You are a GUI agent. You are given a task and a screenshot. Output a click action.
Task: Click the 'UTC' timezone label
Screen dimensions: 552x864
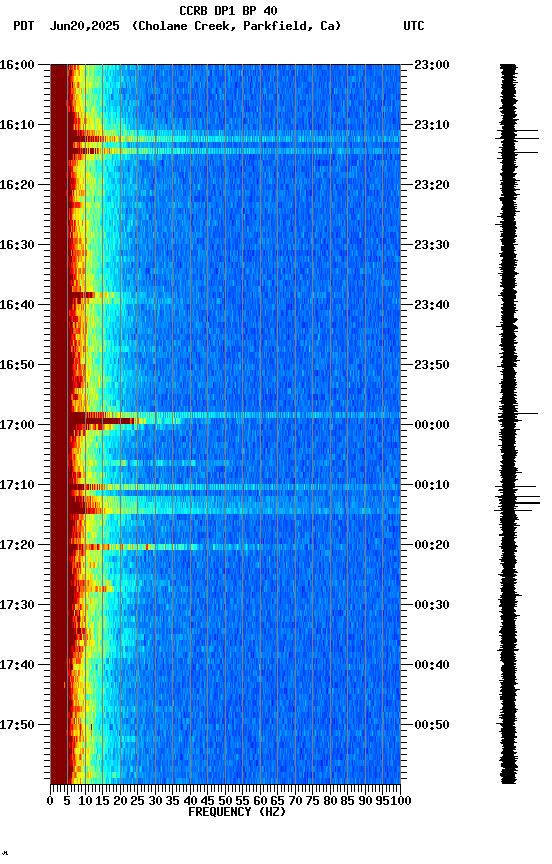pos(414,26)
